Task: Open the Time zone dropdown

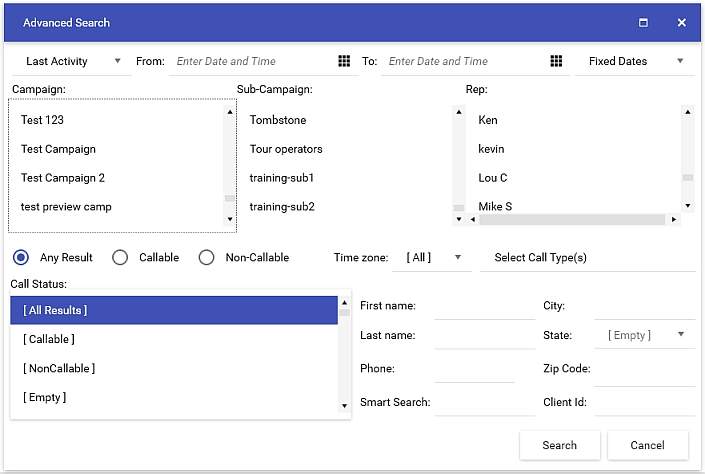Action: (x=433, y=257)
